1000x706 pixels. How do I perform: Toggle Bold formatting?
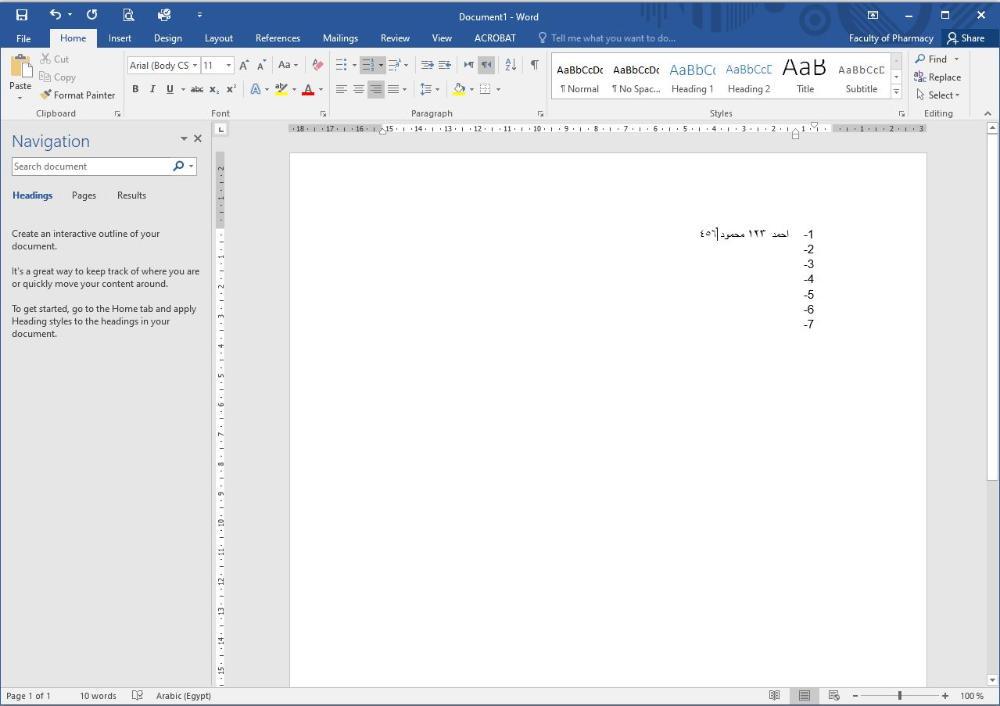[135, 89]
